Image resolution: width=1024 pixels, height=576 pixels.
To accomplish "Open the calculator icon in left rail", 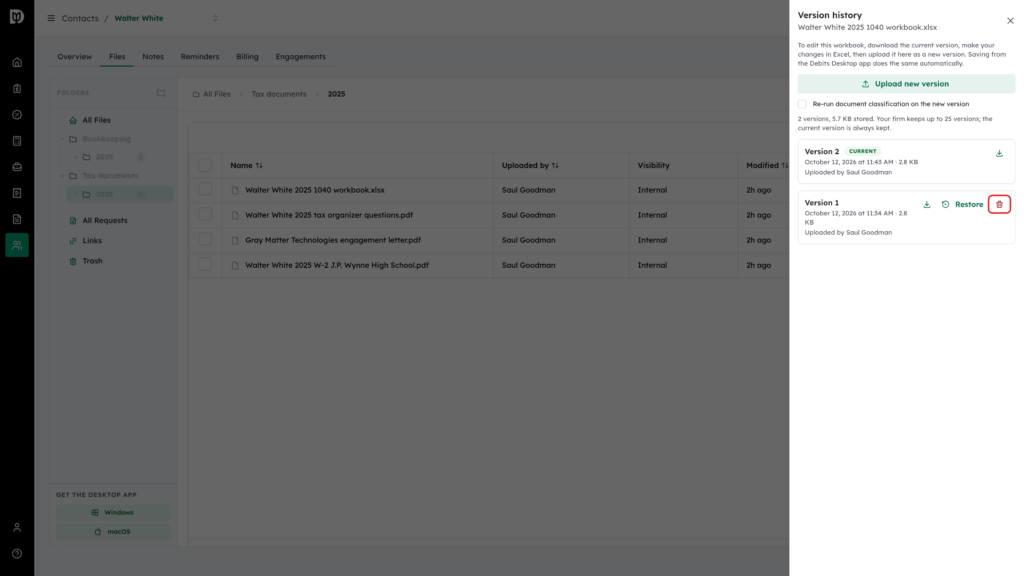I will pyautogui.click(x=17, y=141).
